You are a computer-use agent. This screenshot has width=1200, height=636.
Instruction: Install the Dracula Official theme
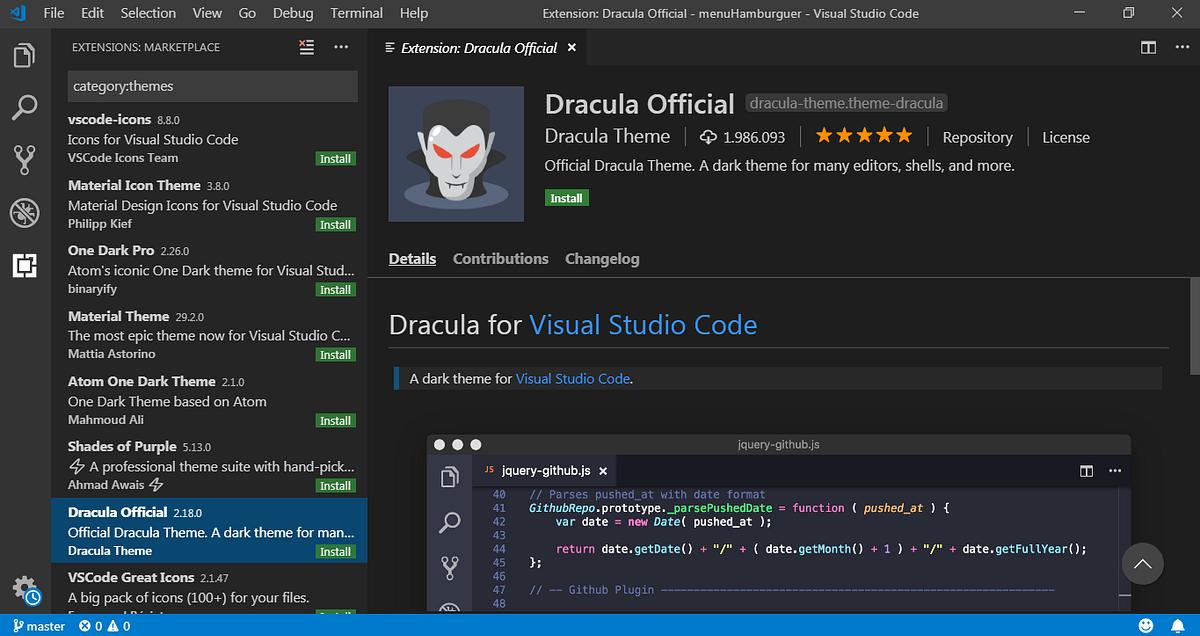[x=567, y=197]
